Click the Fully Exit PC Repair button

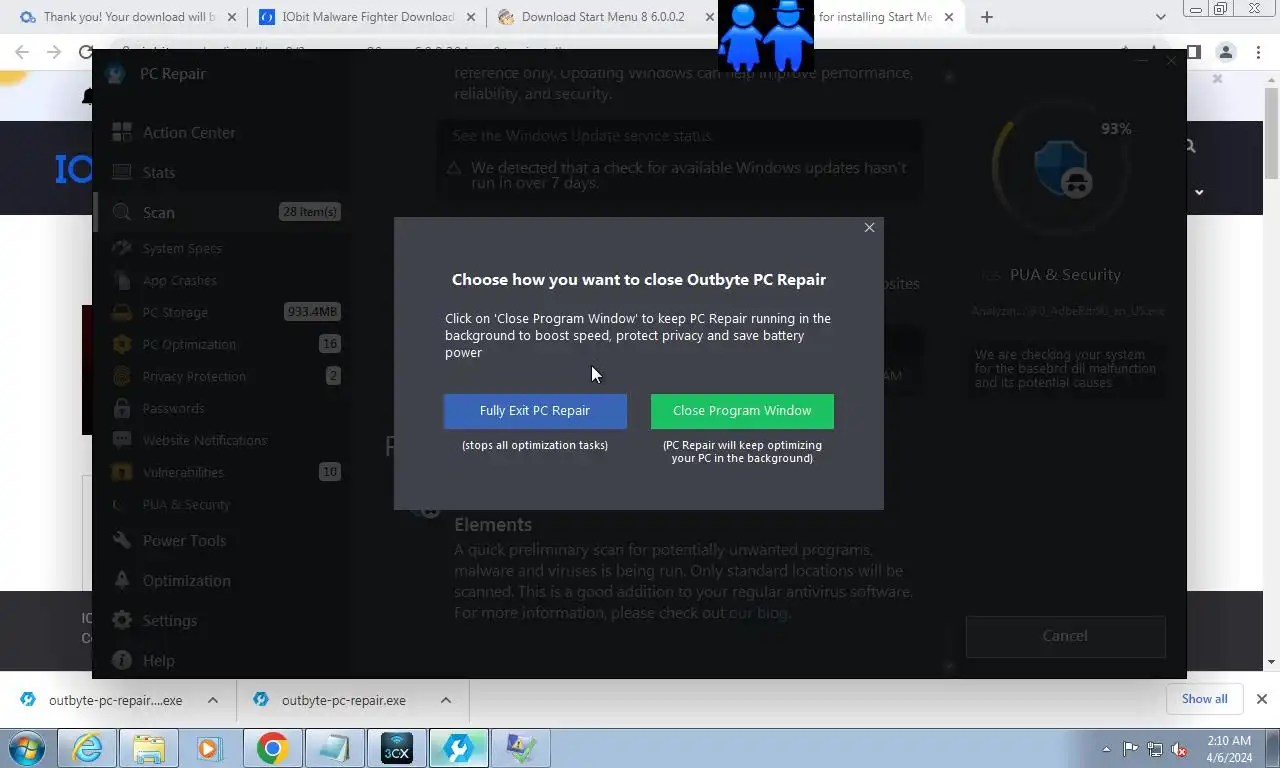pos(535,411)
